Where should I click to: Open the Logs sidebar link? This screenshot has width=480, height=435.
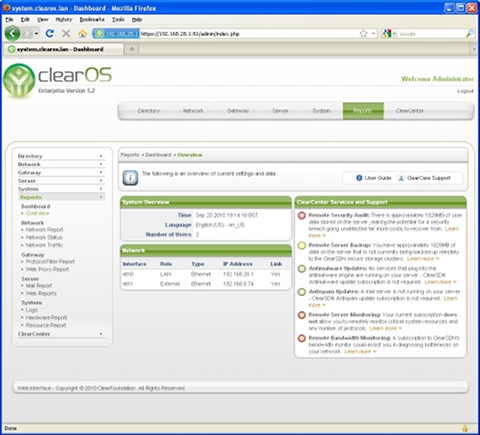[32, 310]
